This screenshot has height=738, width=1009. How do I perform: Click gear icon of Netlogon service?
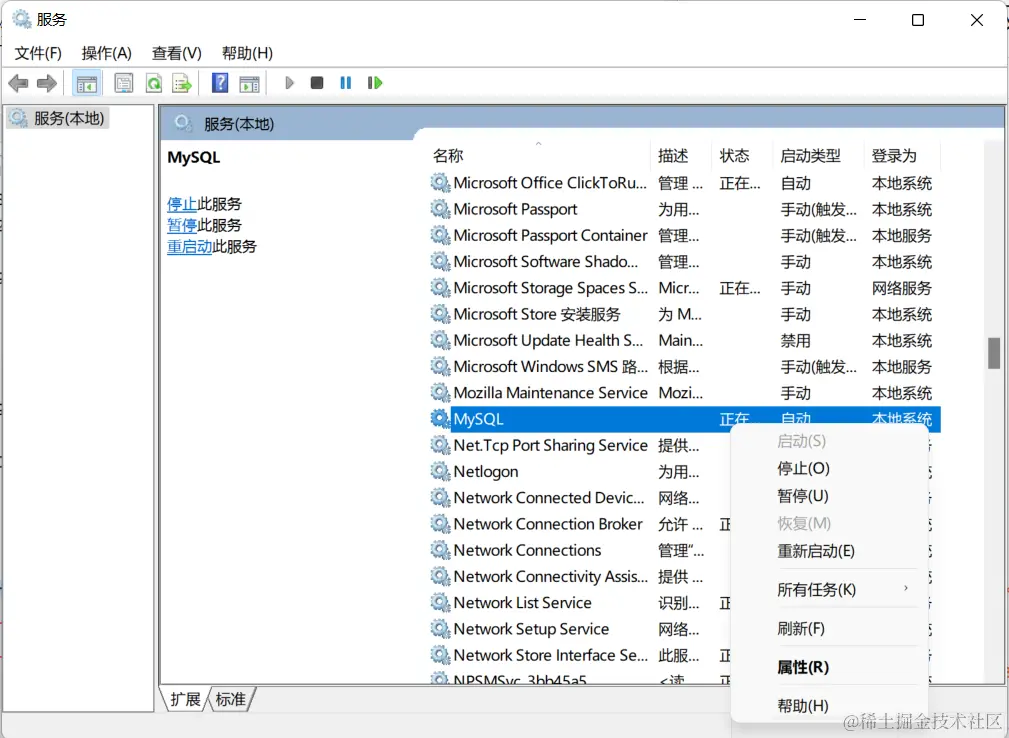coord(440,471)
